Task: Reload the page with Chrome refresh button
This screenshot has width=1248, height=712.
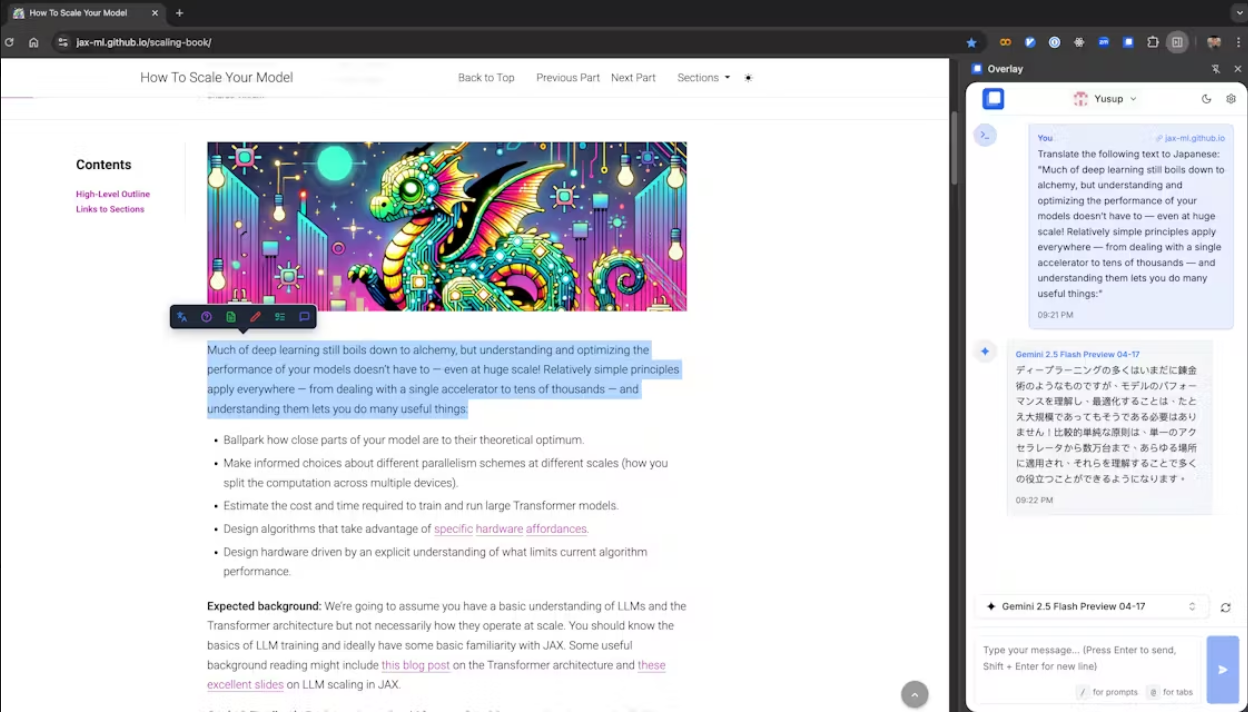Action: pos(9,43)
